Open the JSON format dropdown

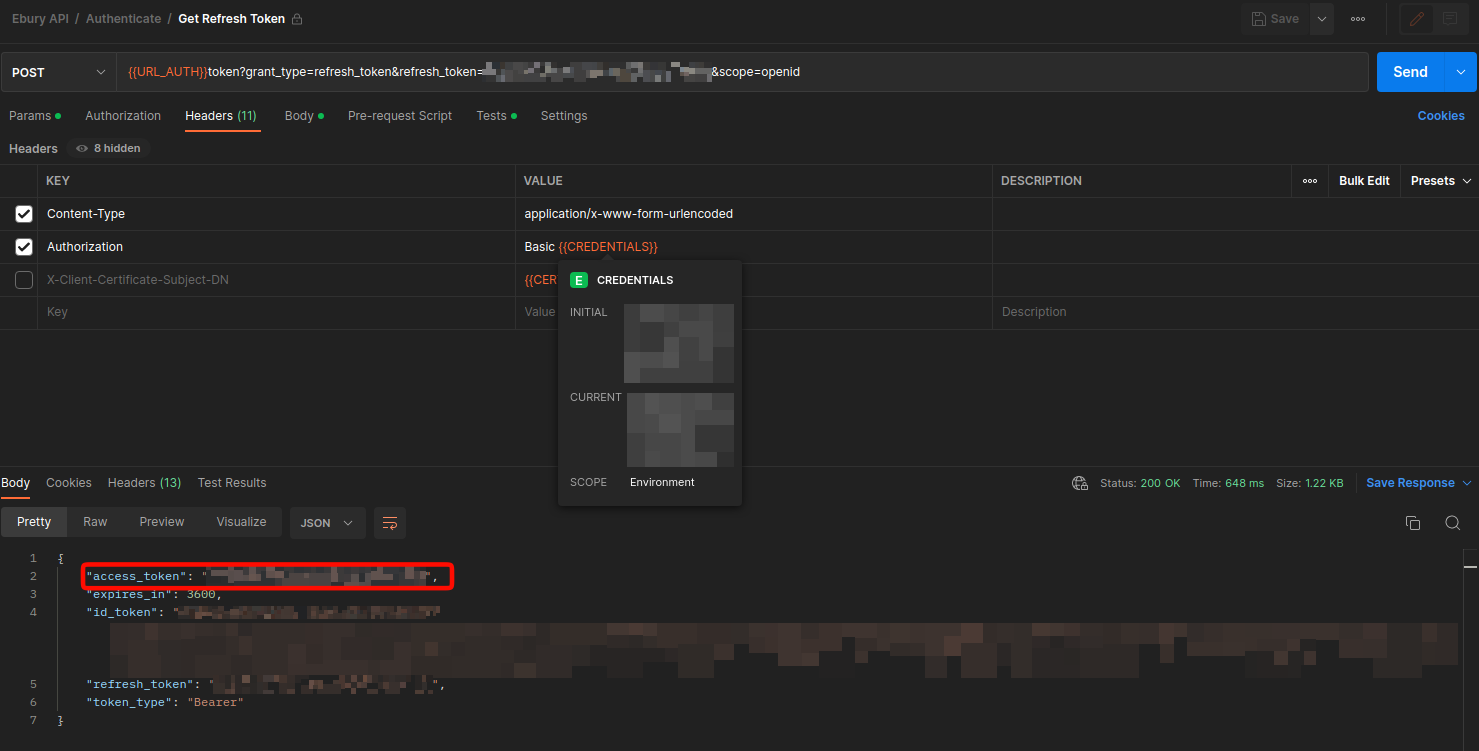click(327, 523)
